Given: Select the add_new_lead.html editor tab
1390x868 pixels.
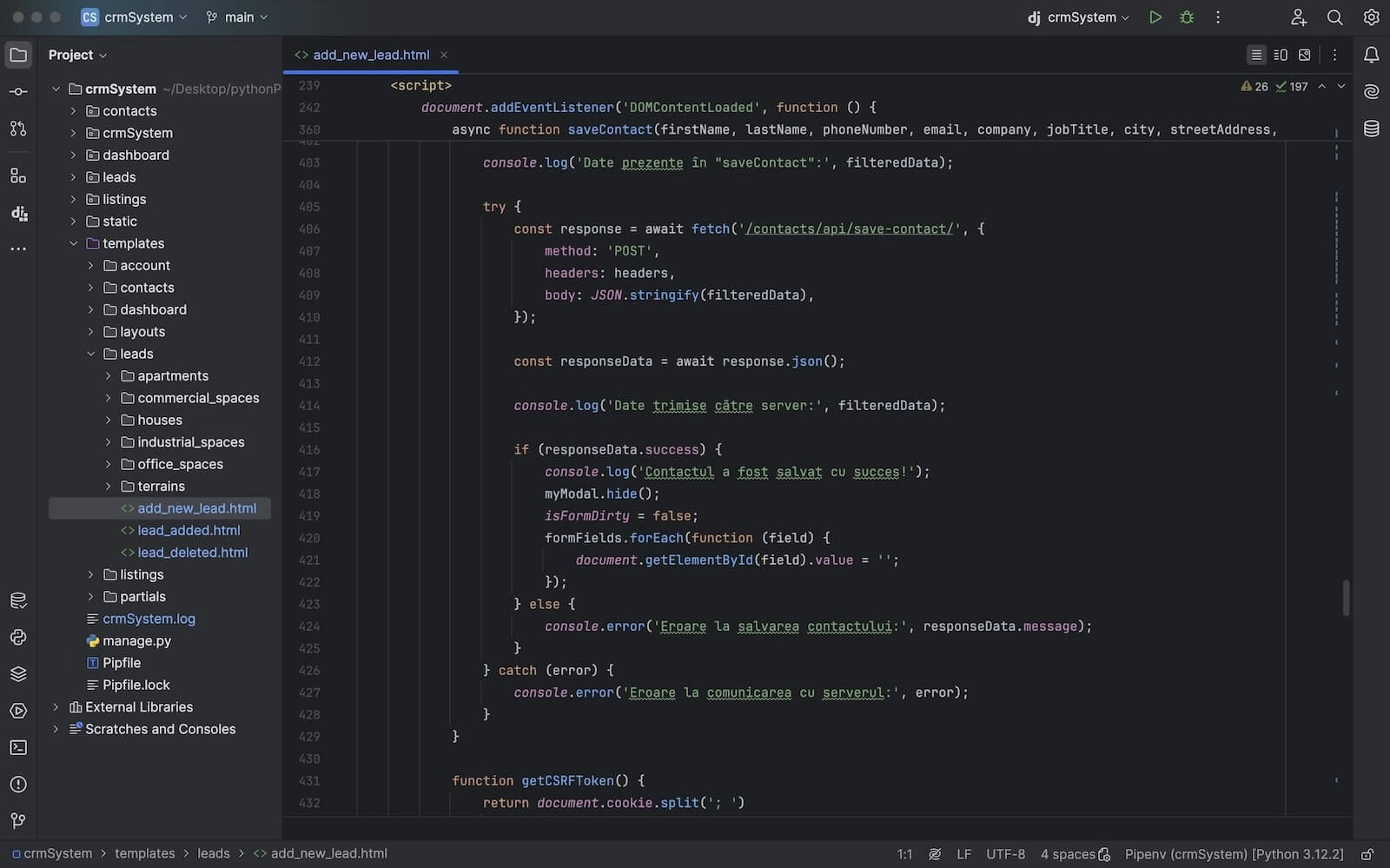Looking at the screenshot, I should tap(370, 55).
